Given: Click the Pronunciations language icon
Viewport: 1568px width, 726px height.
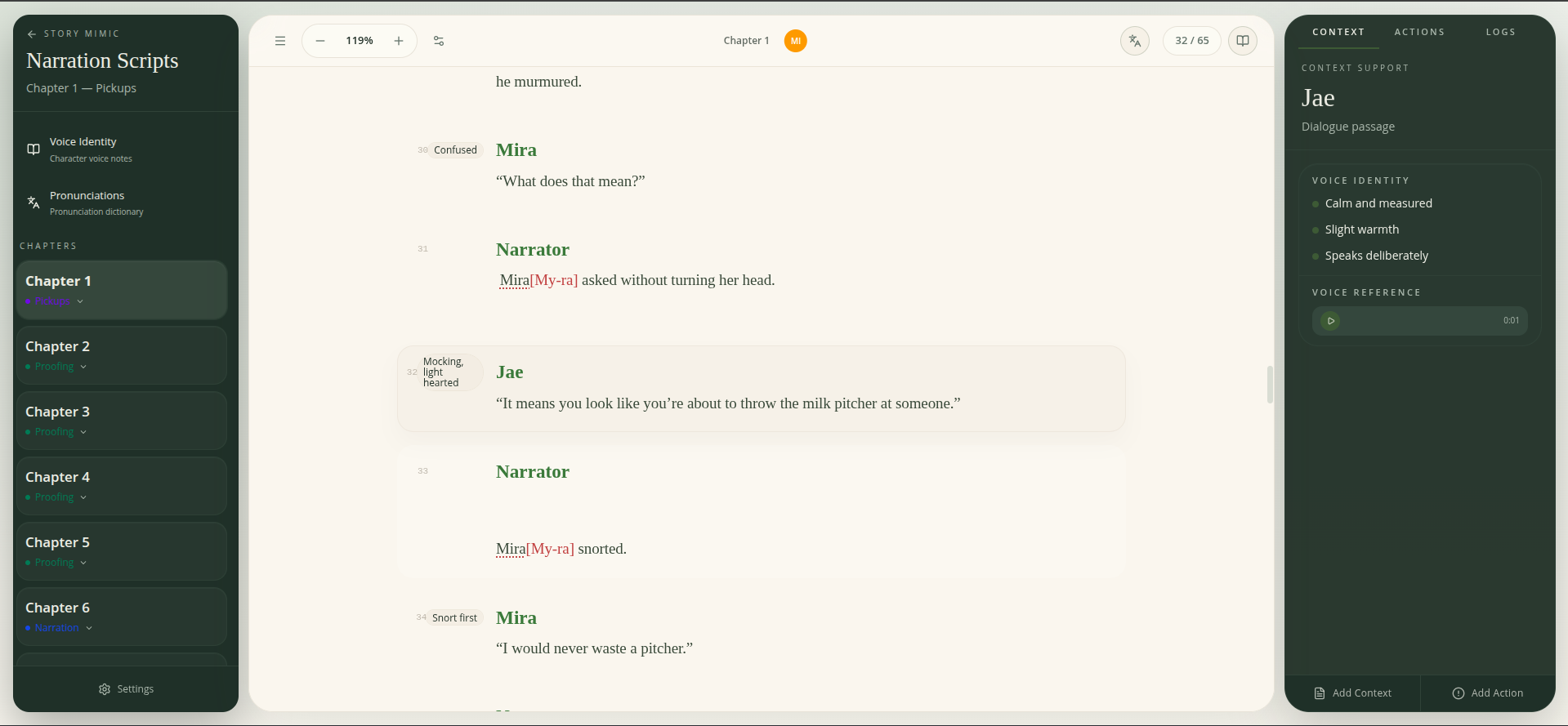Looking at the screenshot, I should click(x=34, y=203).
